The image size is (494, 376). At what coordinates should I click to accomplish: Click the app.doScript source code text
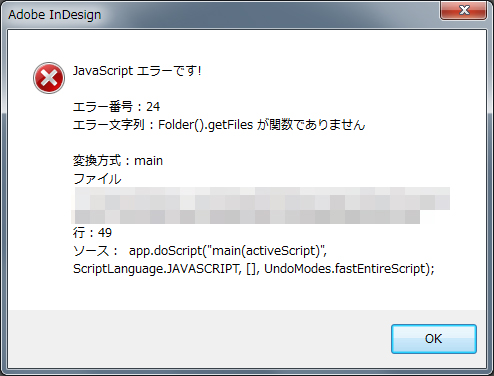click(x=228, y=251)
